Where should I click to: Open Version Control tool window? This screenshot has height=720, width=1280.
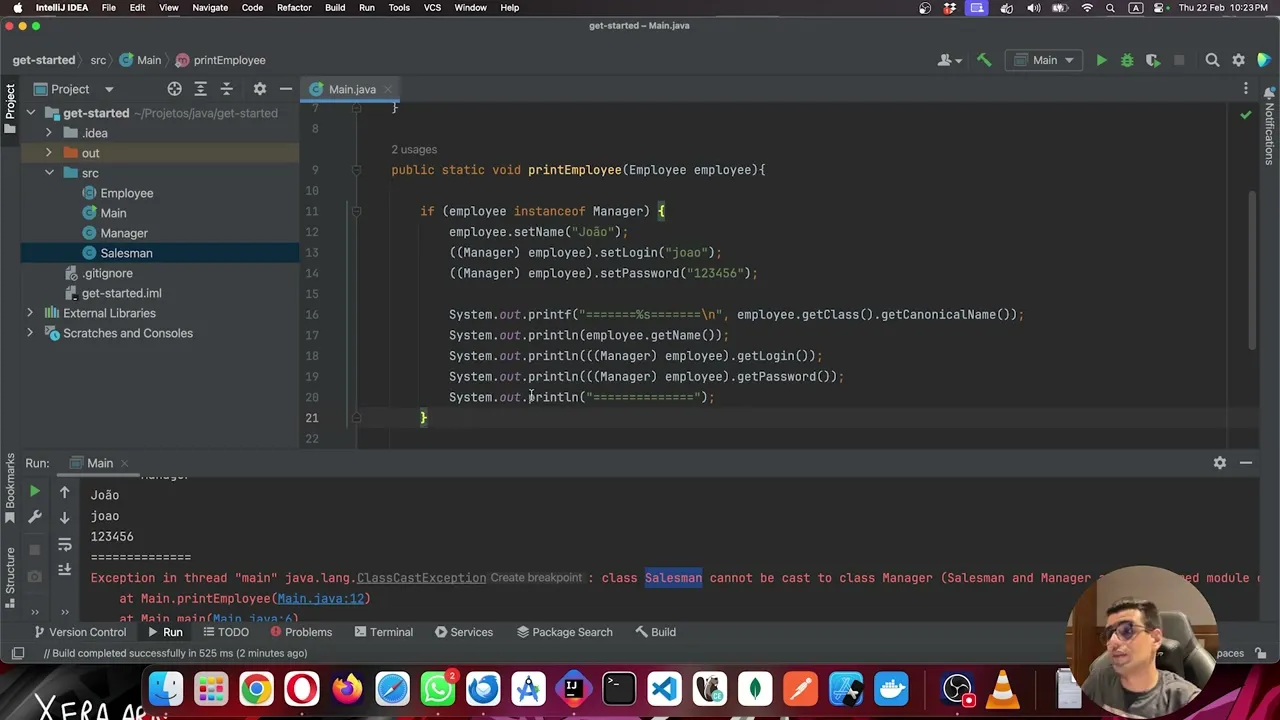(x=79, y=632)
